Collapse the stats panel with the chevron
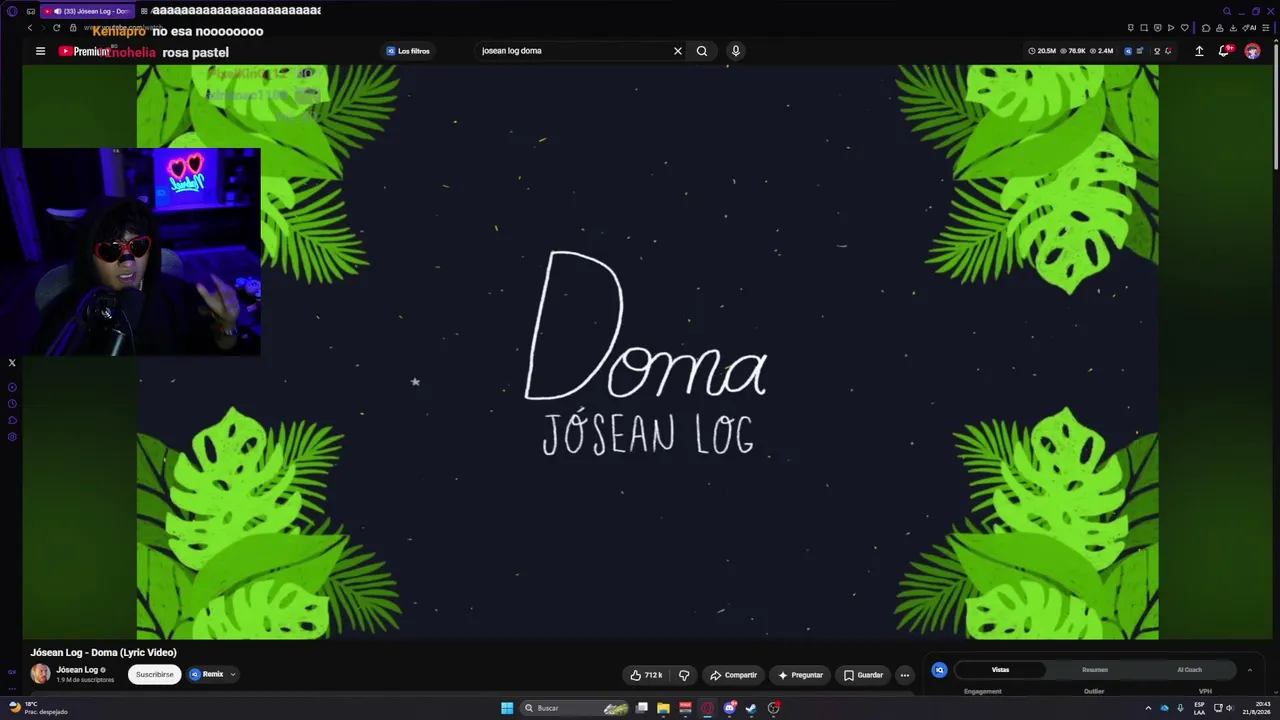Viewport: 1280px width, 720px height. [x=1249, y=670]
